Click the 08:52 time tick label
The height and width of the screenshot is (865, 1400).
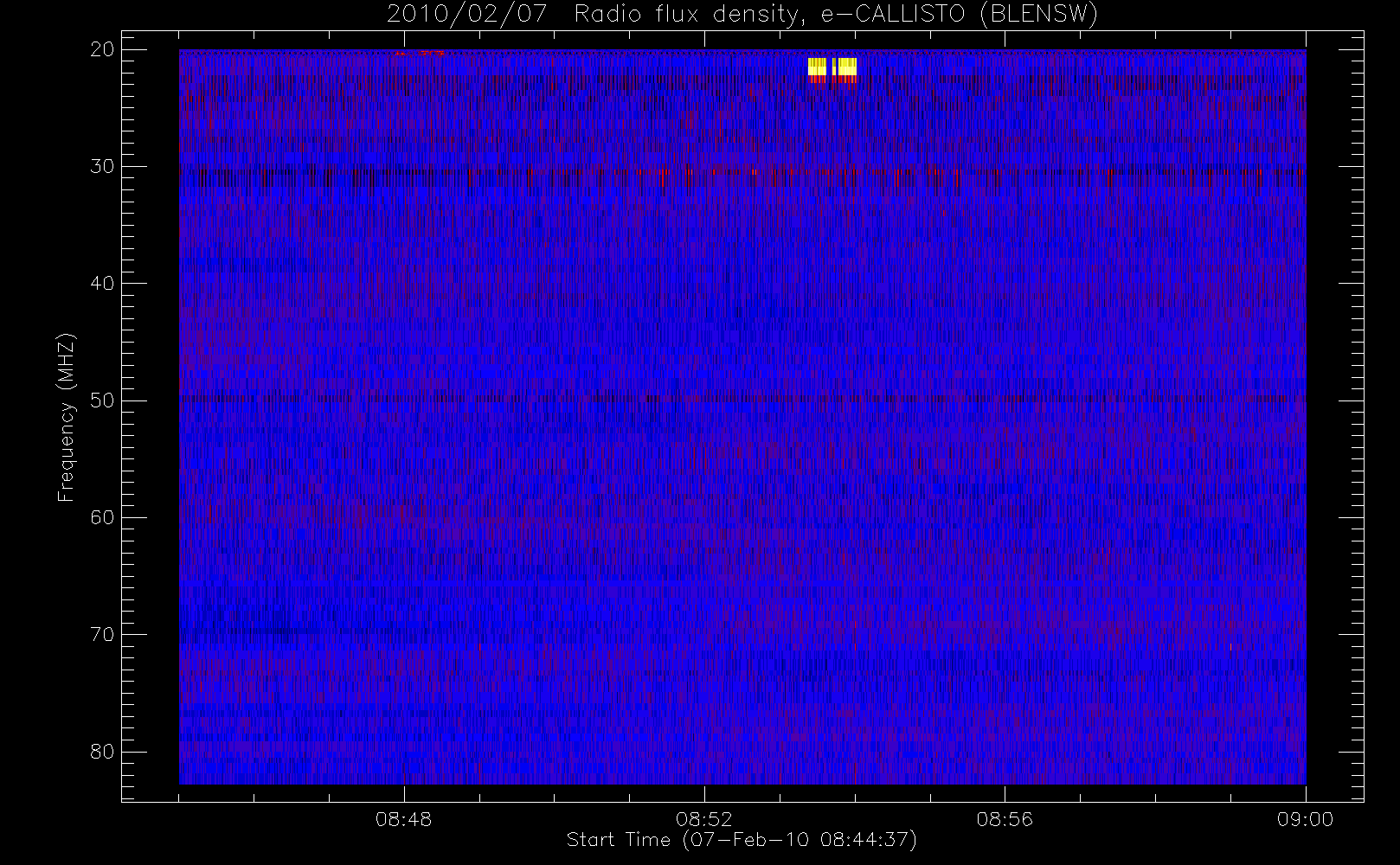pyautogui.click(x=703, y=819)
